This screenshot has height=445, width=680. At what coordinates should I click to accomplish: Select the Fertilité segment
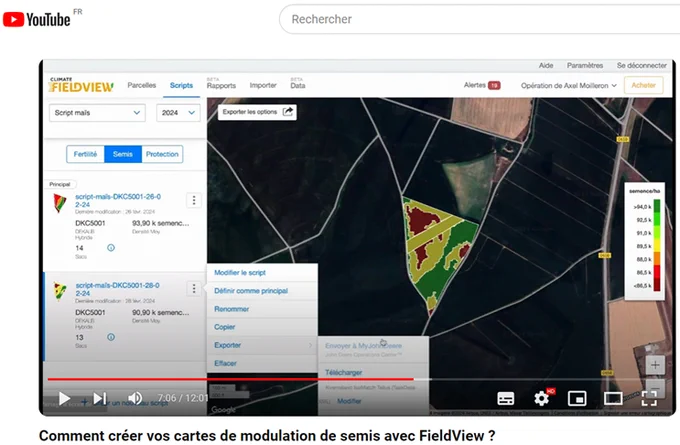pyautogui.click(x=85, y=154)
